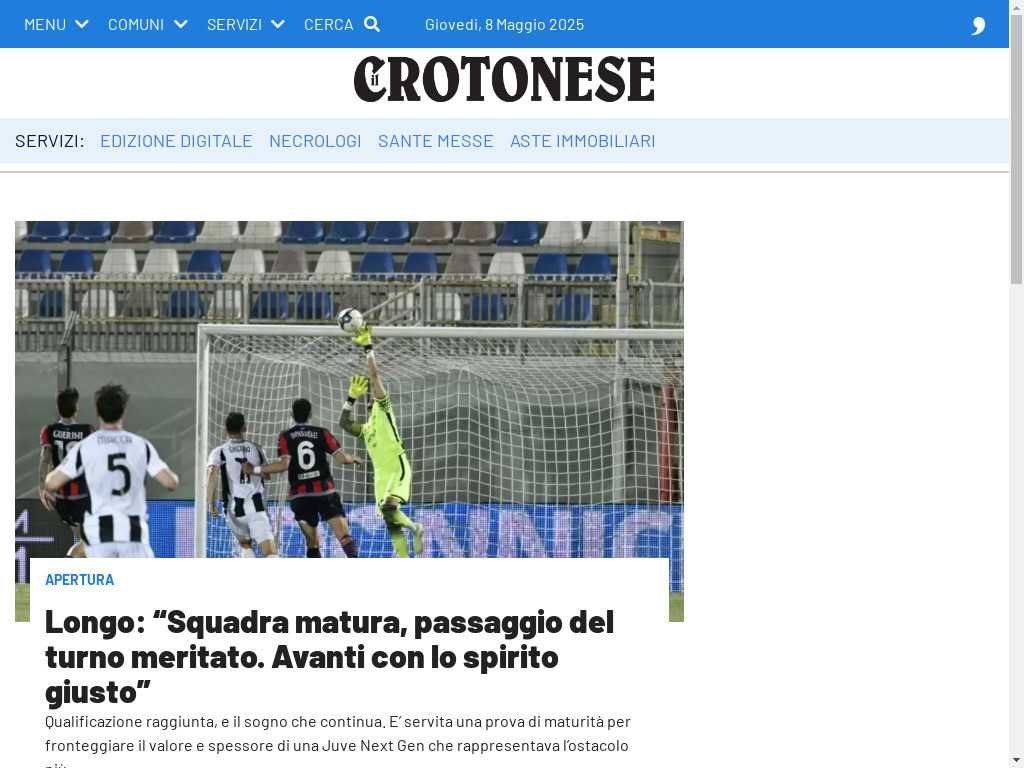Click the CERCA search label
The width and height of the screenshot is (1024, 768).
click(x=328, y=24)
